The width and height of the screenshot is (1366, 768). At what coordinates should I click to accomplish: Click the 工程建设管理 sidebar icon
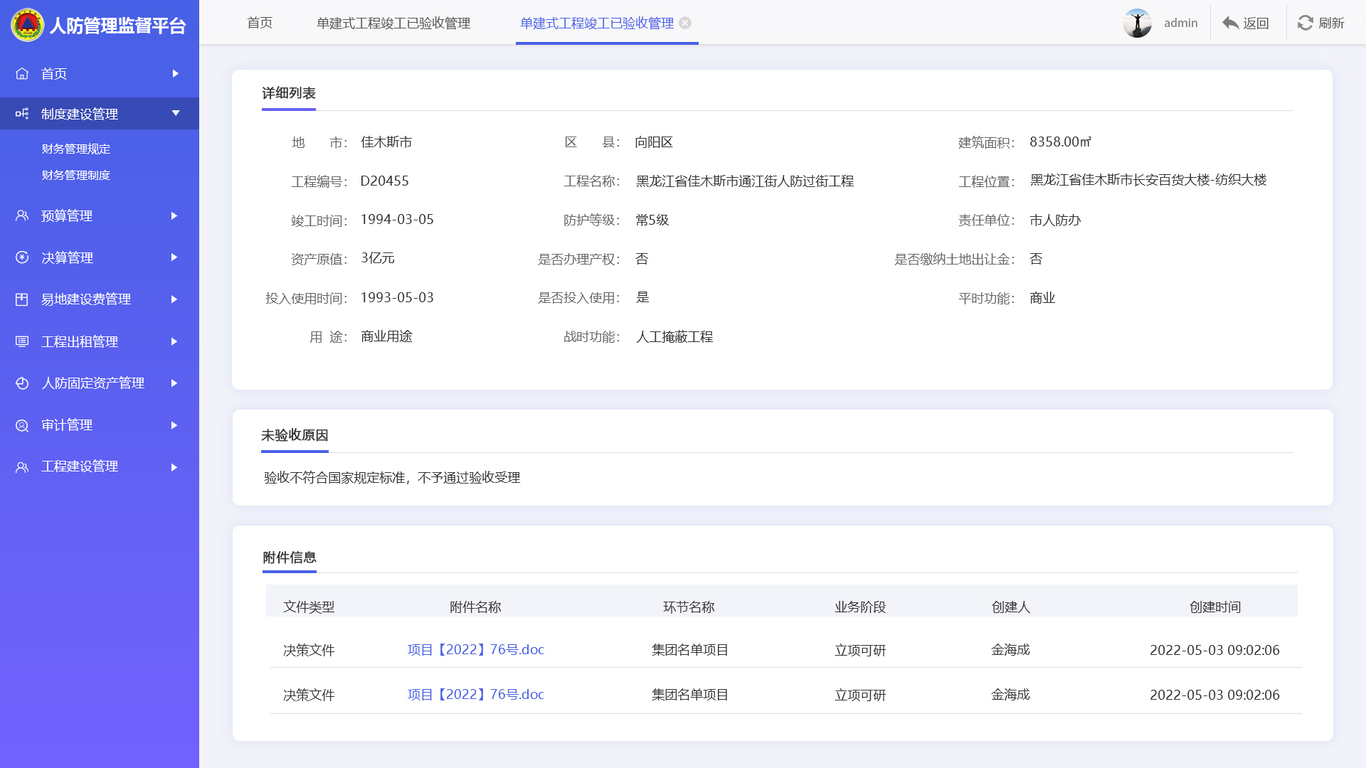[22, 467]
